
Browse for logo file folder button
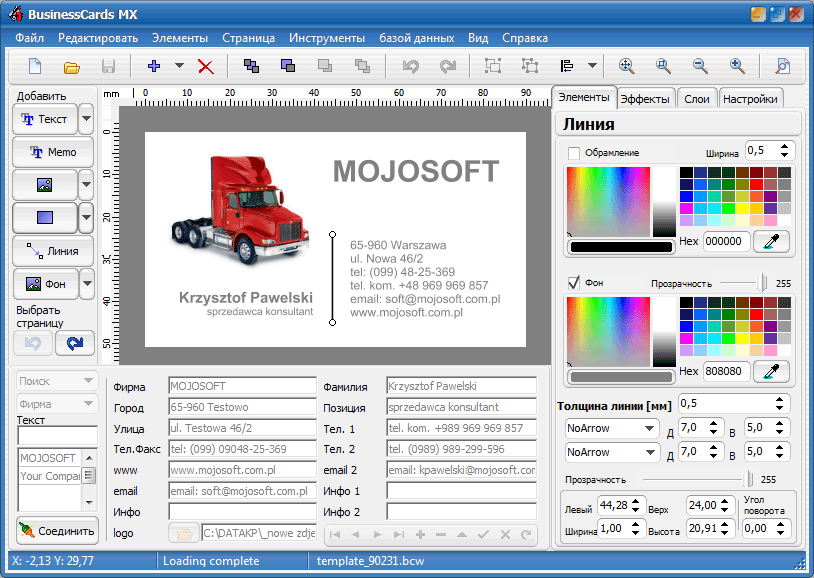tap(184, 533)
